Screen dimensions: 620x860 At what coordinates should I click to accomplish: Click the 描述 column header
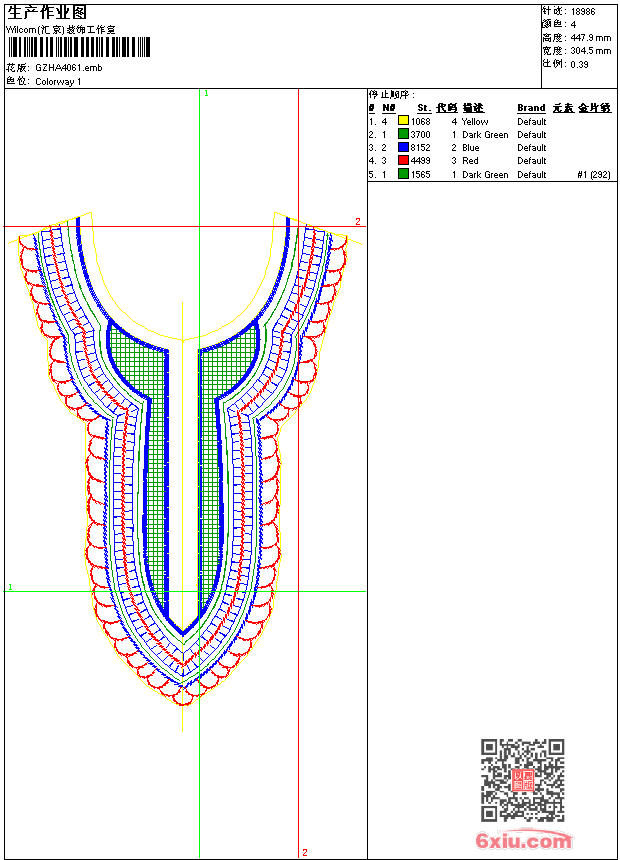pyautogui.click(x=473, y=108)
